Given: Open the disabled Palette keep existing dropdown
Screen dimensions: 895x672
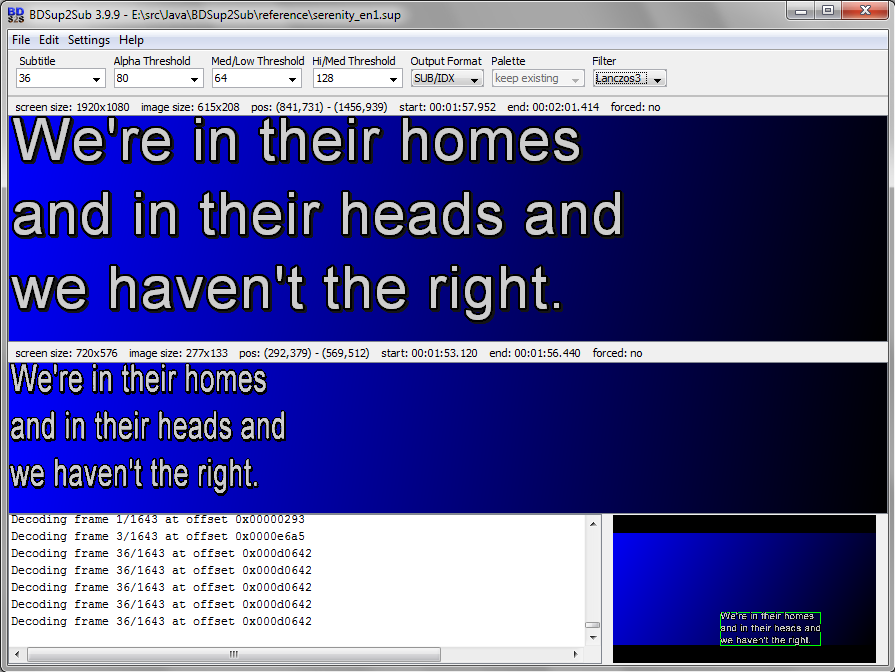Looking at the screenshot, I should (538, 79).
